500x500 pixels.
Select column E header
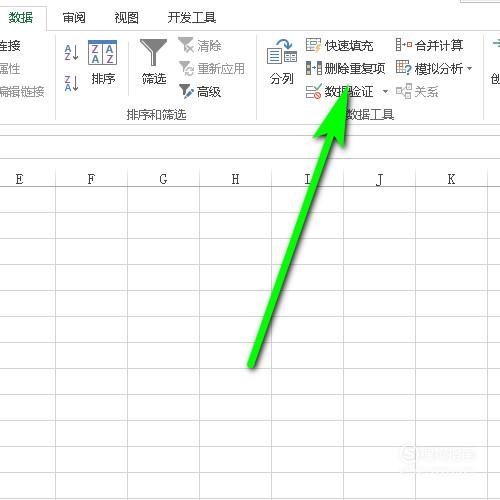pos(19,179)
